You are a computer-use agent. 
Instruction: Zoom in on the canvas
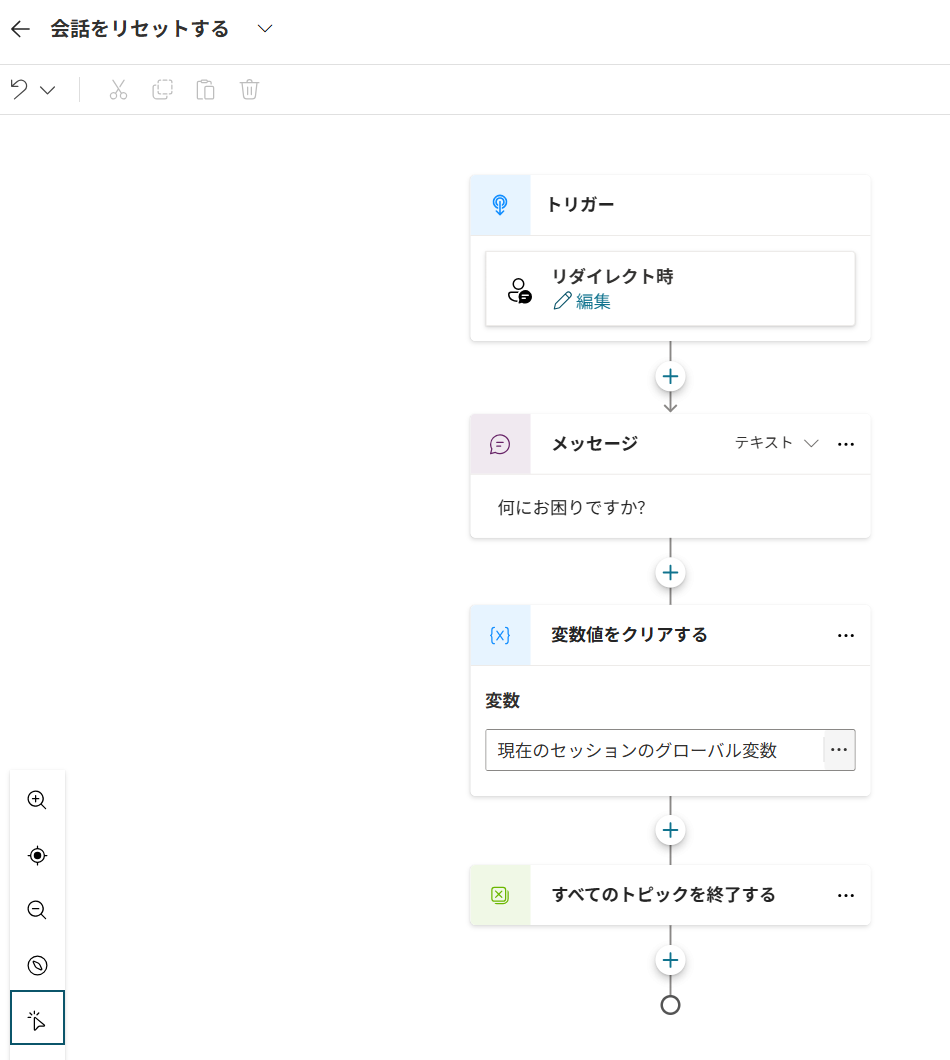[x=37, y=800]
